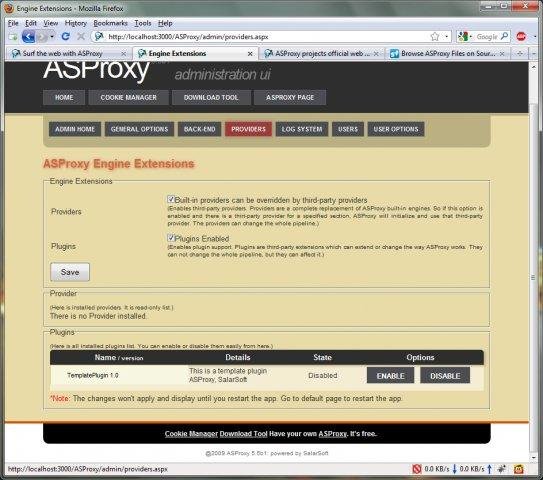Open the DOWNLOAD TOOL page
The width and height of the screenshot is (543, 480).
(211, 98)
